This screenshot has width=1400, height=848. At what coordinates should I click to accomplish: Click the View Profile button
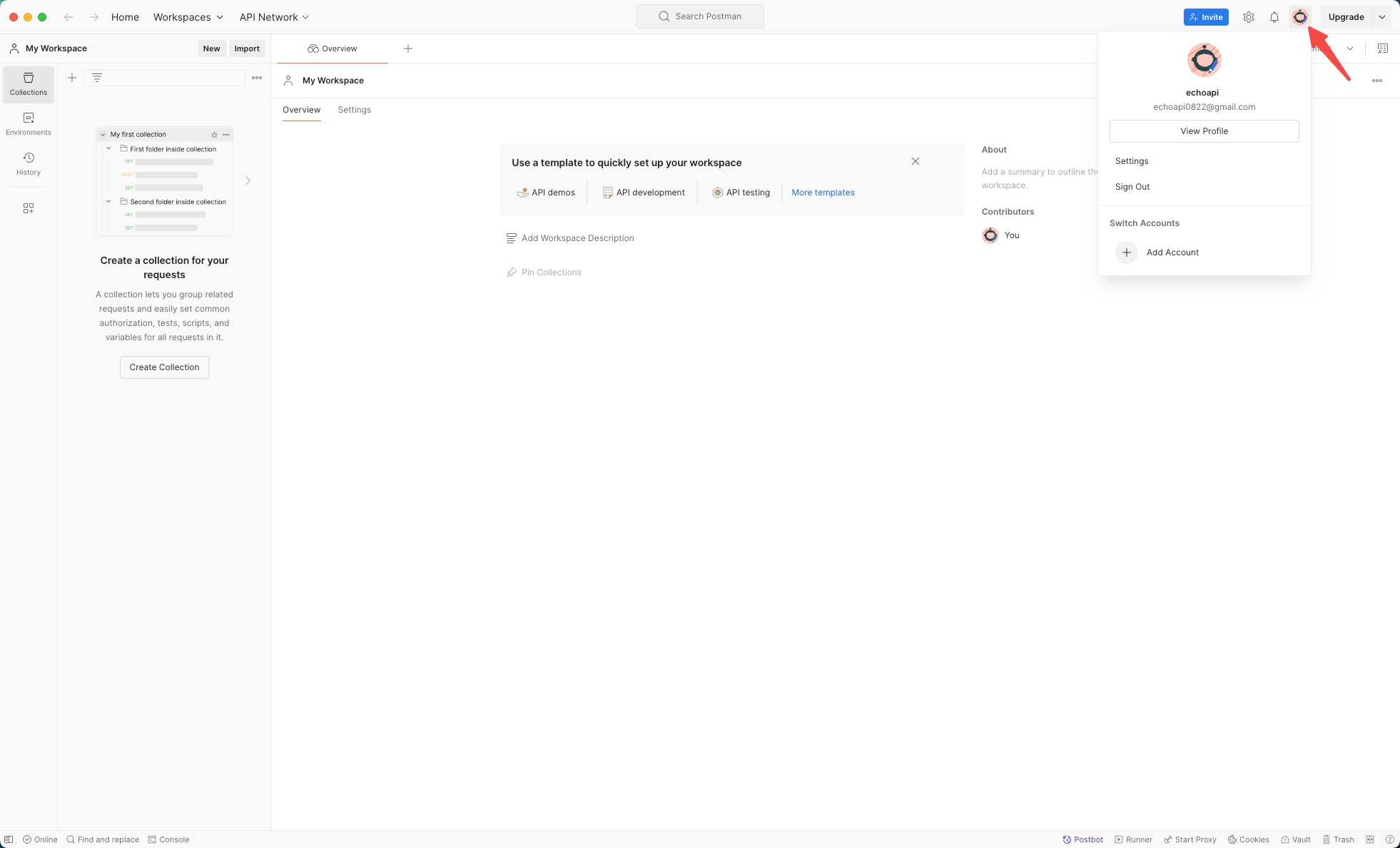pos(1204,131)
